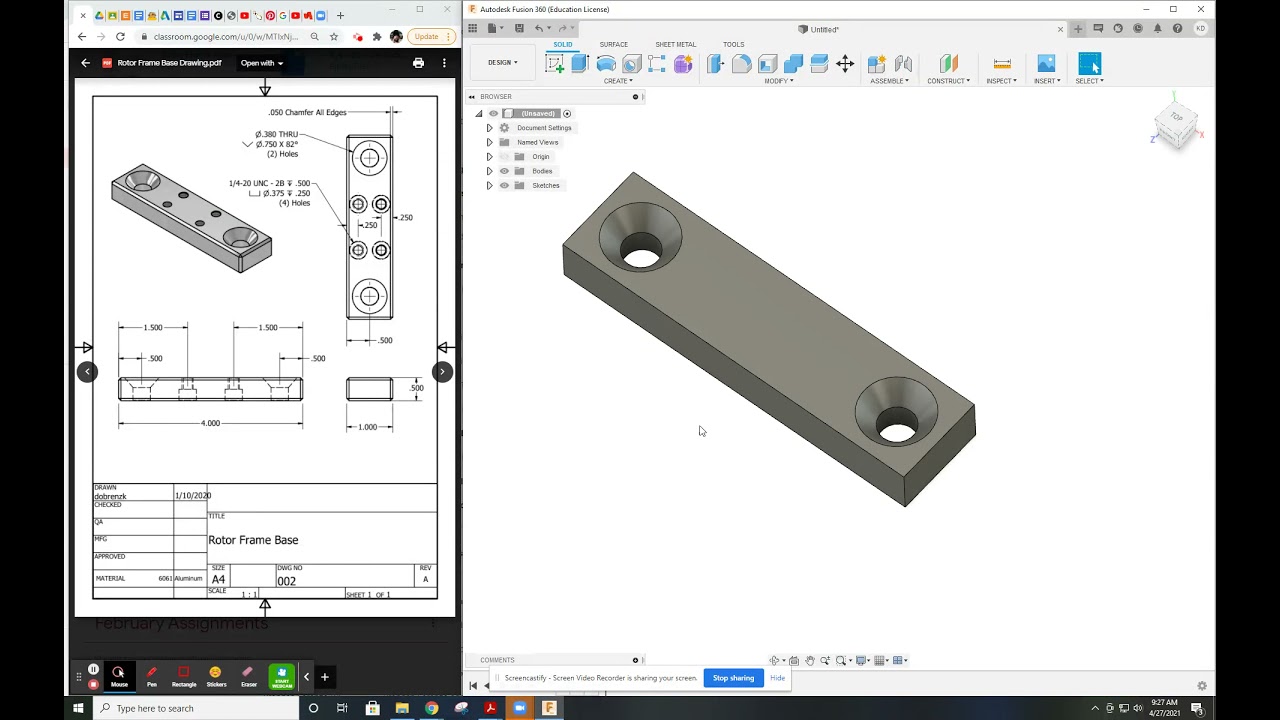Select the Move/Copy tool
This screenshot has width=1280, height=720.
coord(845,64)
